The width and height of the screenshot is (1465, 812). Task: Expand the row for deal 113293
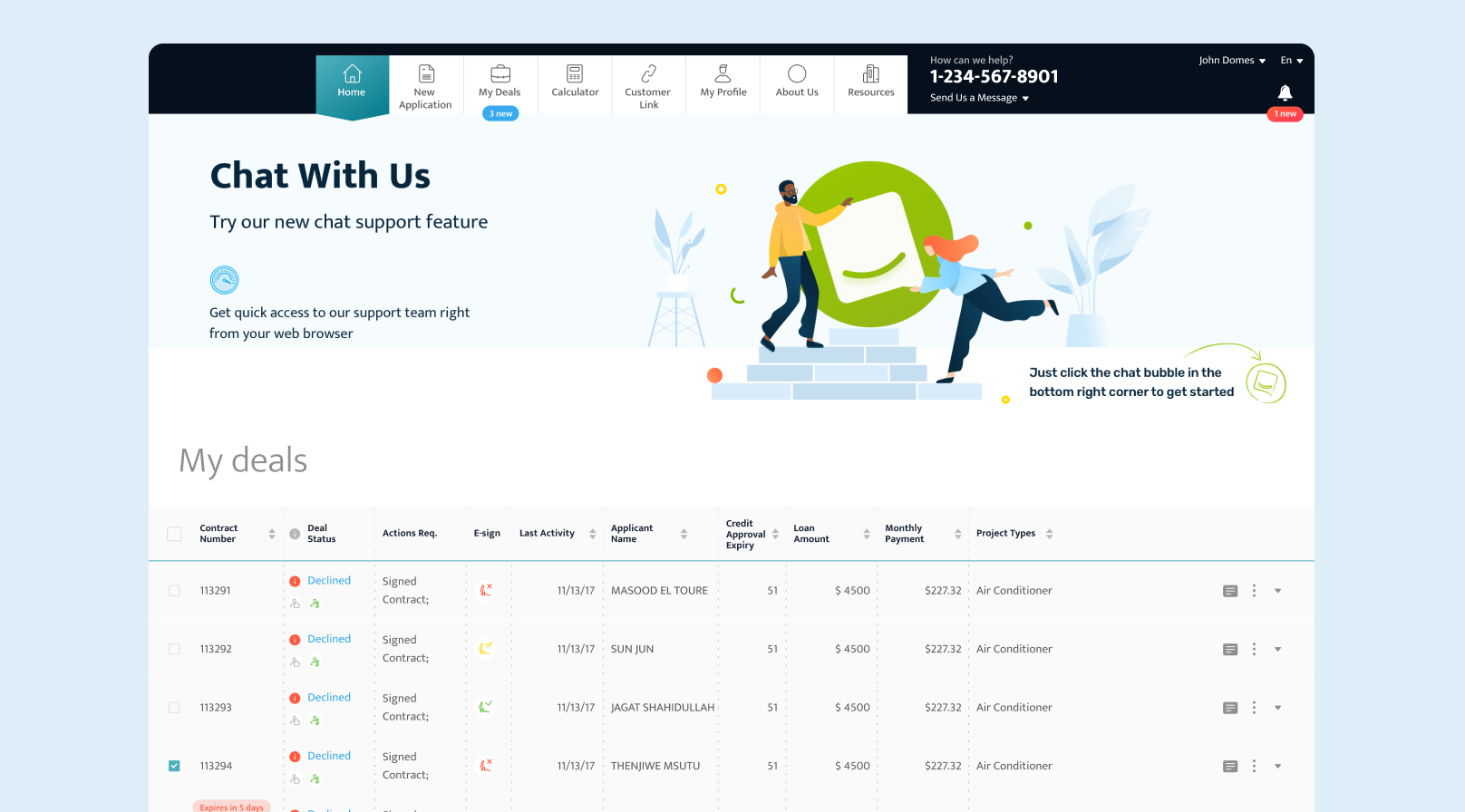pos(1277,708)
